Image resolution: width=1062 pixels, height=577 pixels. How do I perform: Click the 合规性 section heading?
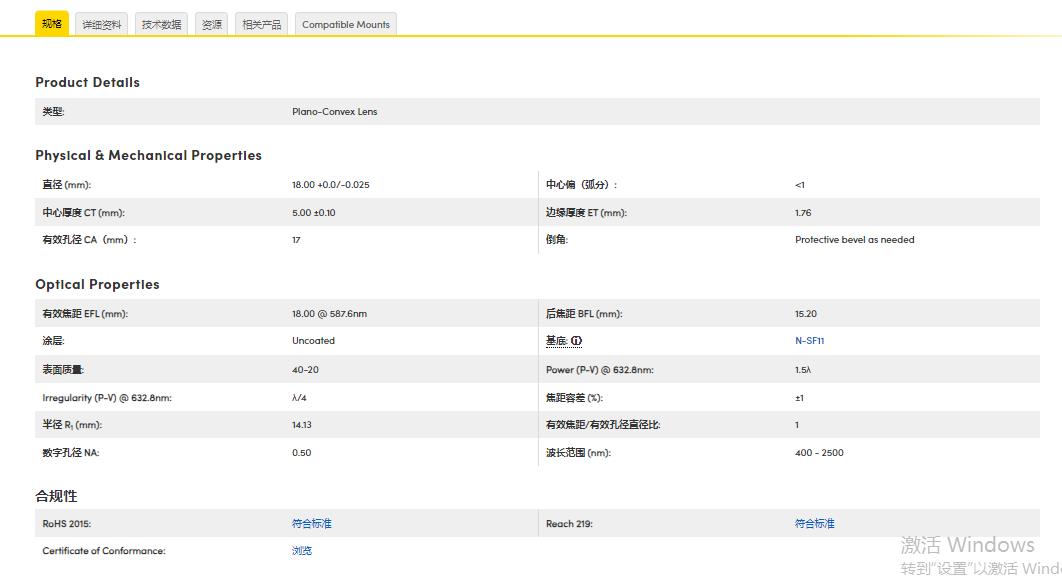(x=56, y=496)
